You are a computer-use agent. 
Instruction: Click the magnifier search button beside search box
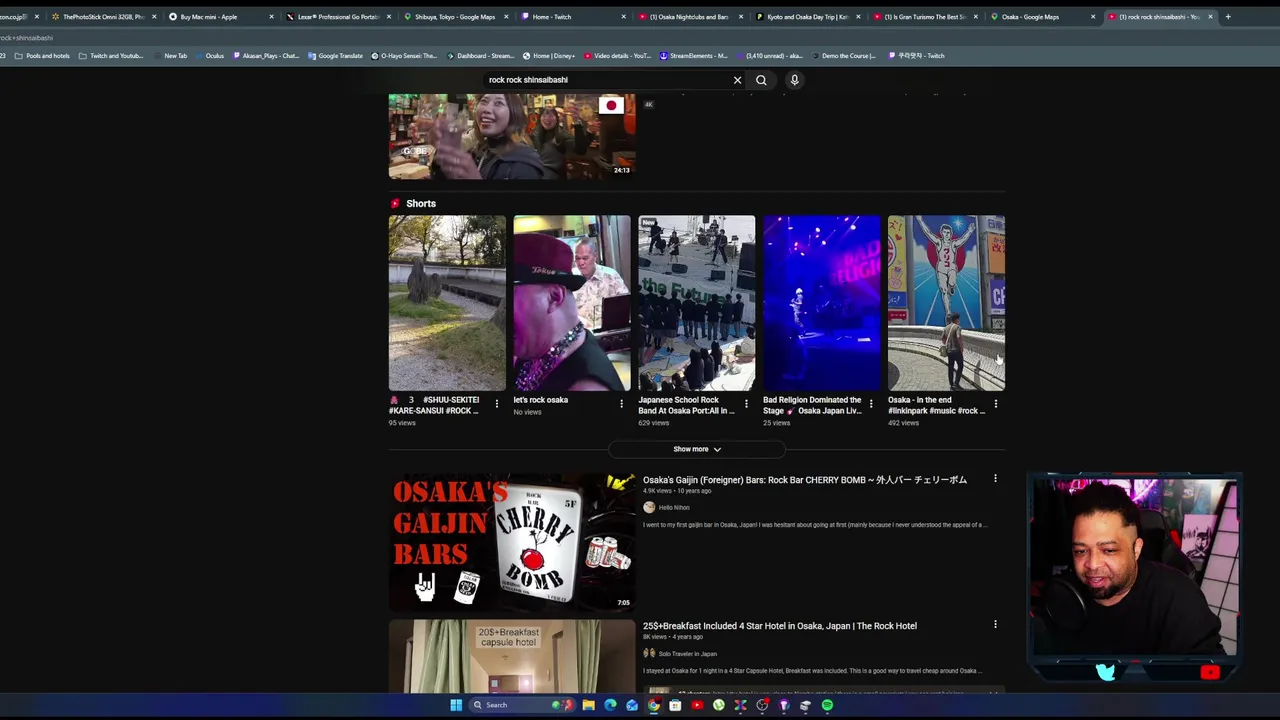761,80
